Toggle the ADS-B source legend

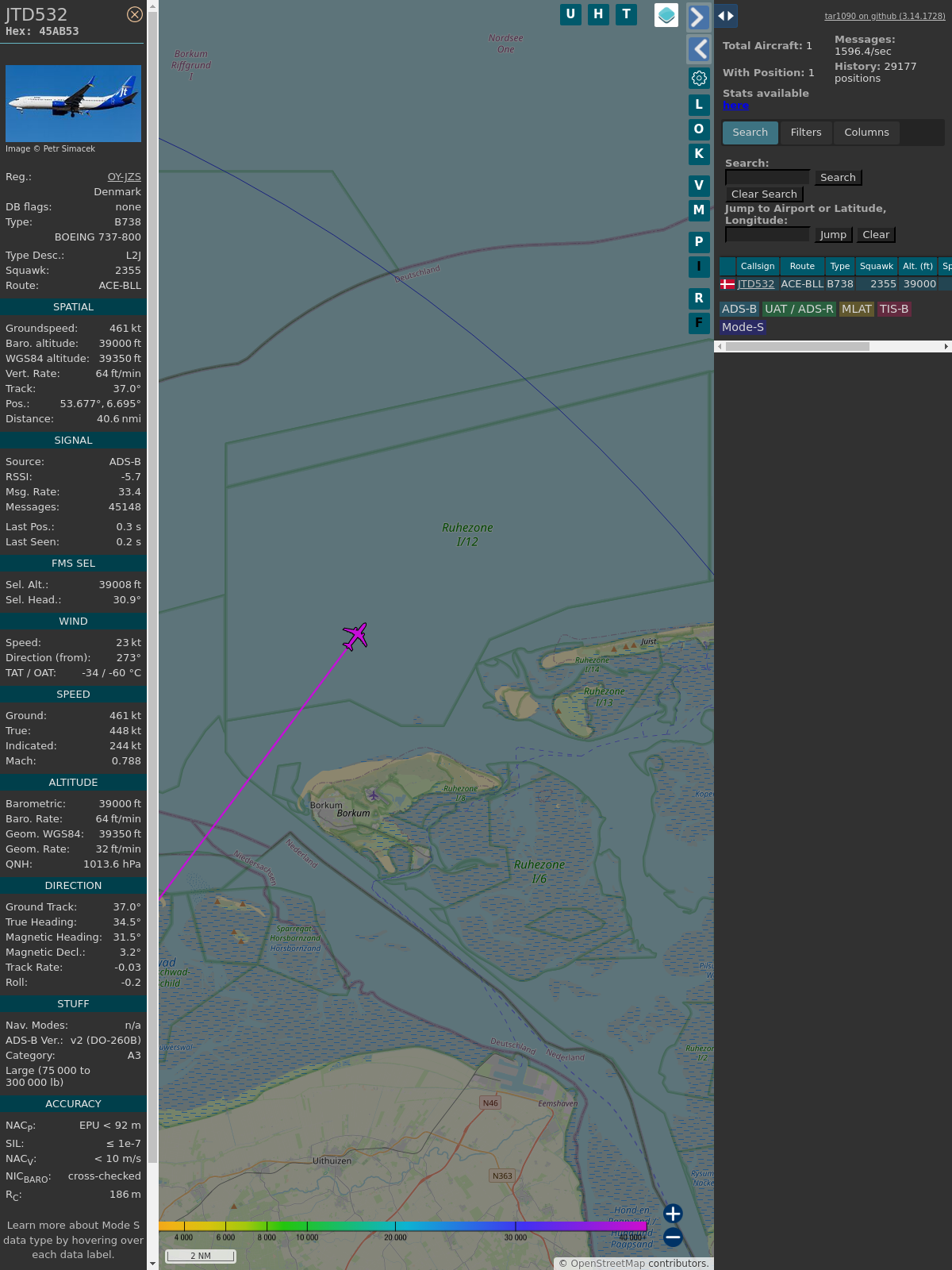[x=739, y=310]
